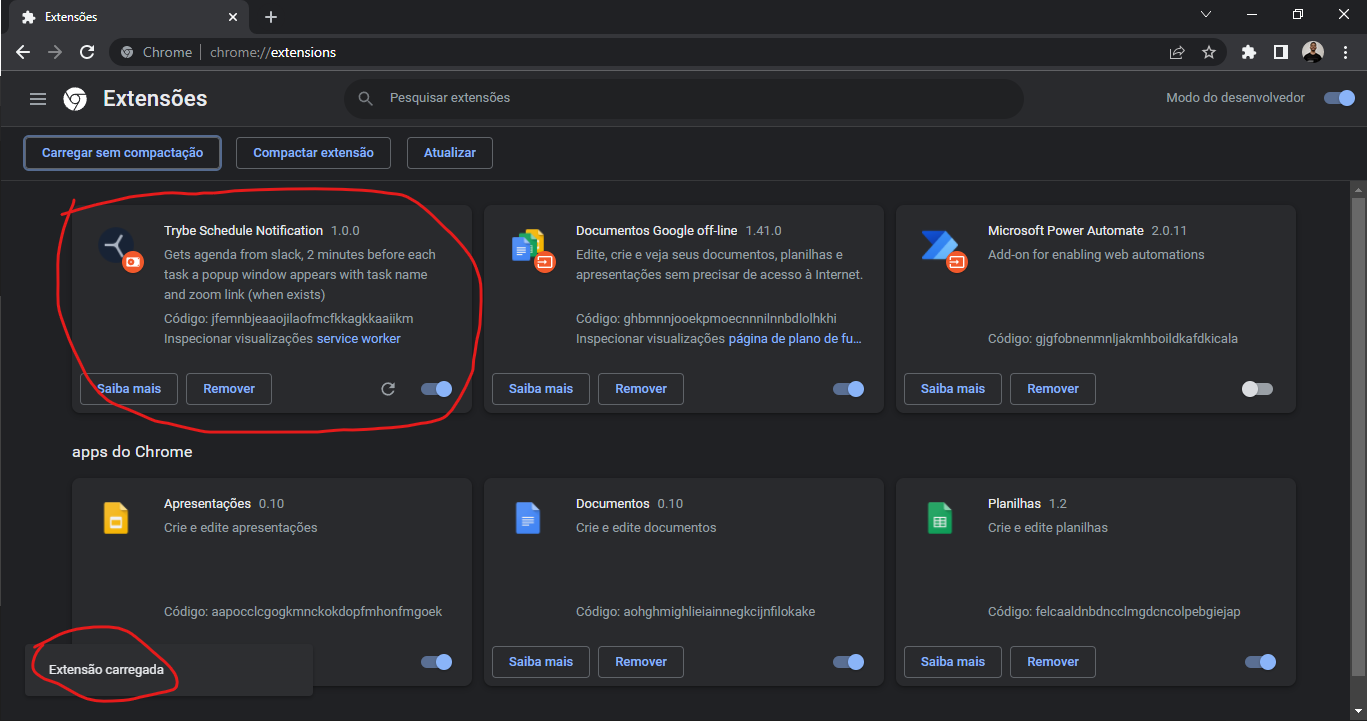This screenshot has width=1367, height=721.
Task: Click the Chrome logo beside Extensões
Action: (75, 99)
